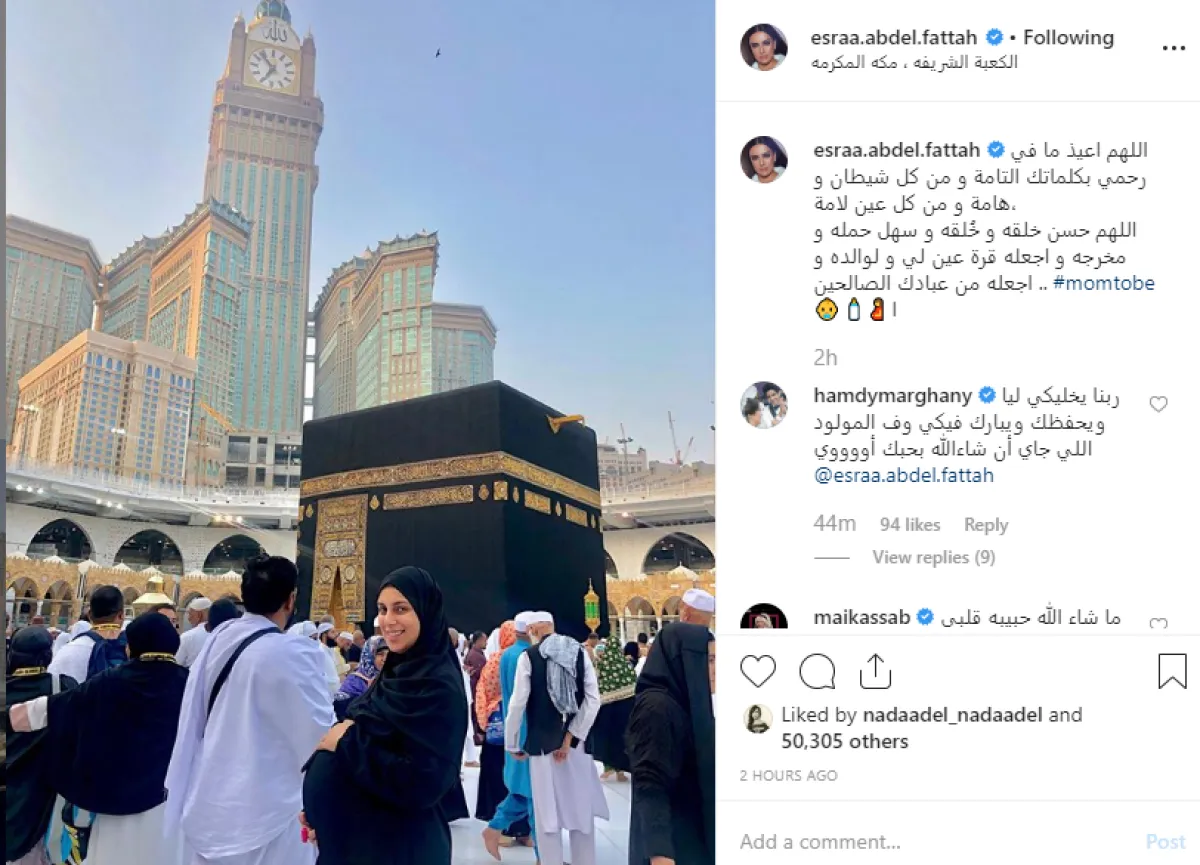Open the hamdymarghany username link

click(x=893, y=394)
